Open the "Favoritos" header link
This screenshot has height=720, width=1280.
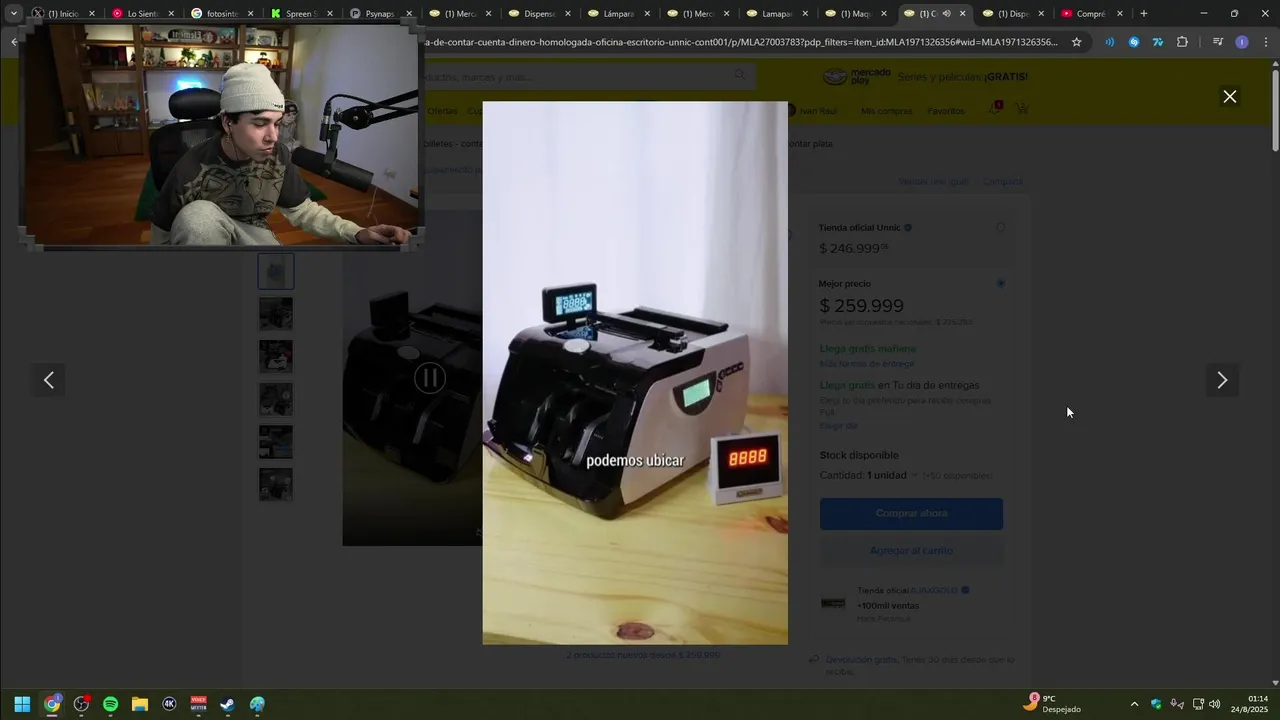pos(946,111)
